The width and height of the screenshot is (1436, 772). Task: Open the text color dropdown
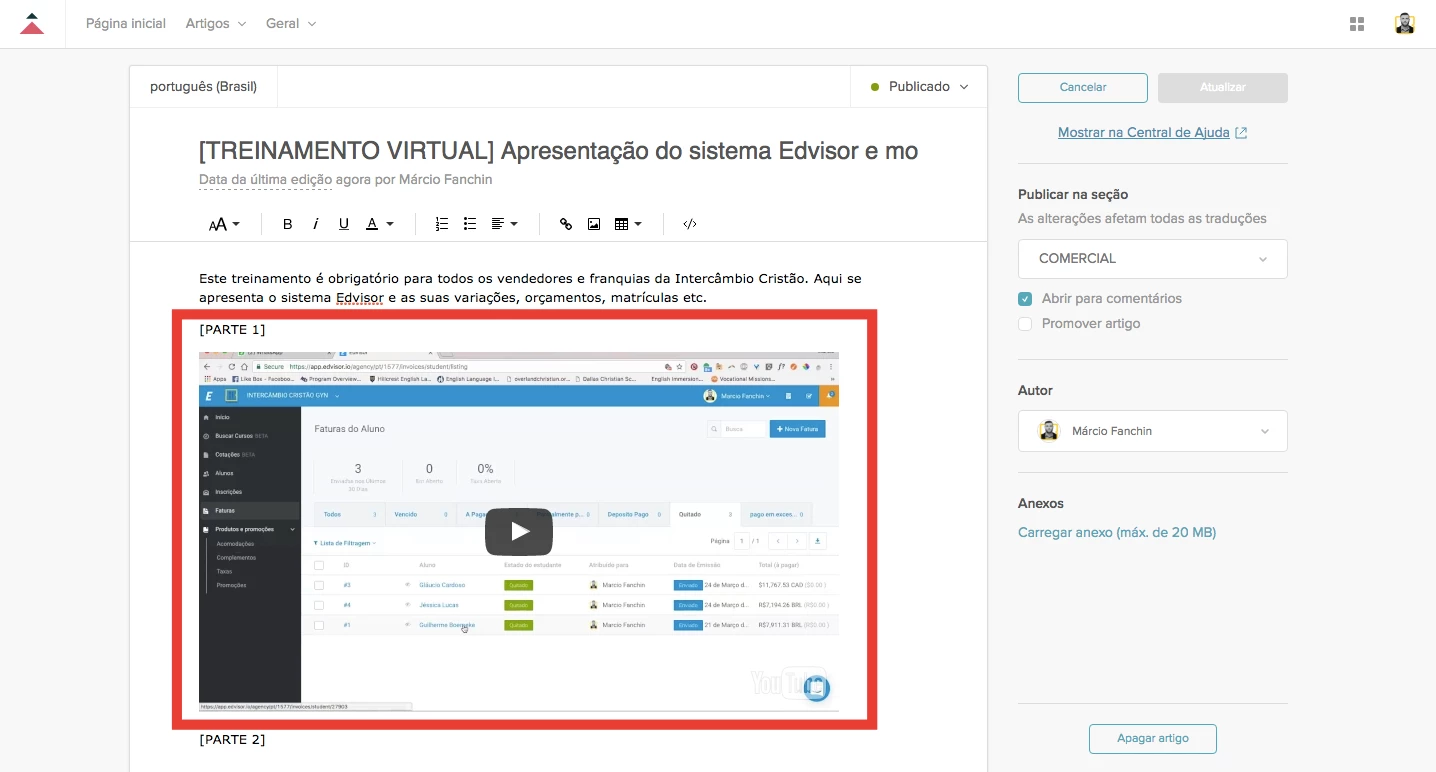coord(379,224)
